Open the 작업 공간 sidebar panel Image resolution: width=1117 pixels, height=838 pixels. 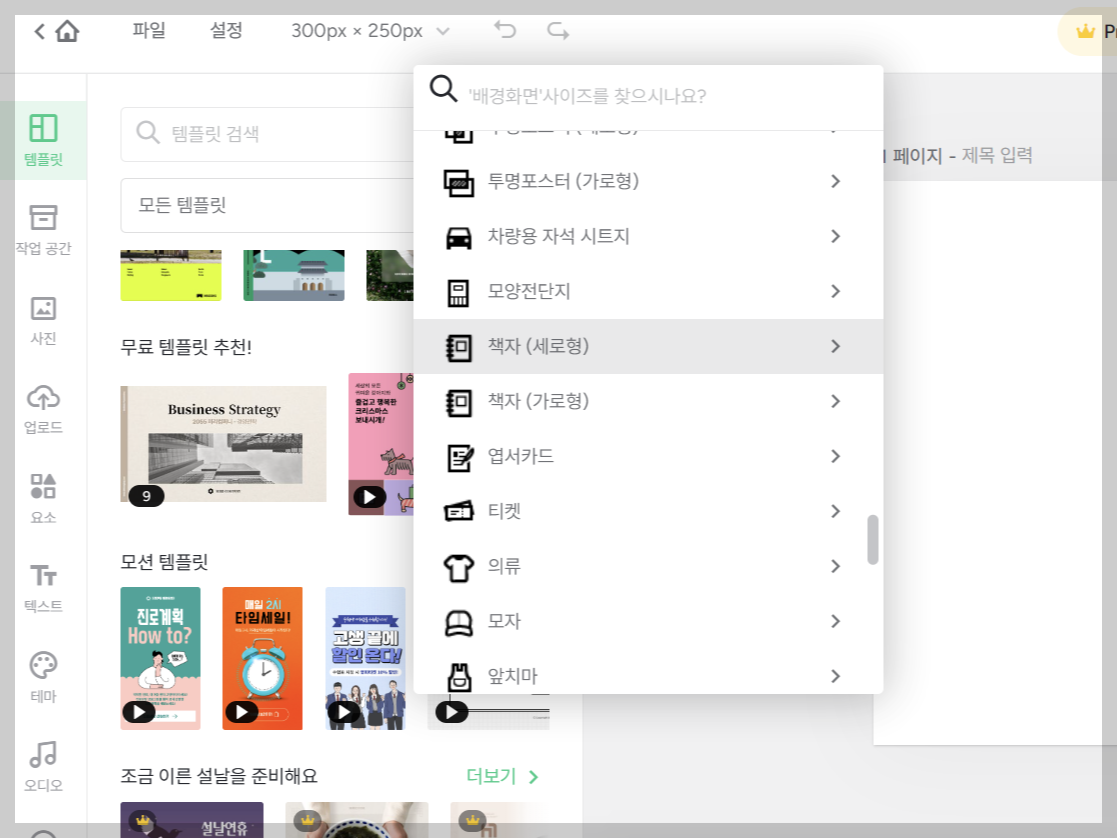click(43, 229)
